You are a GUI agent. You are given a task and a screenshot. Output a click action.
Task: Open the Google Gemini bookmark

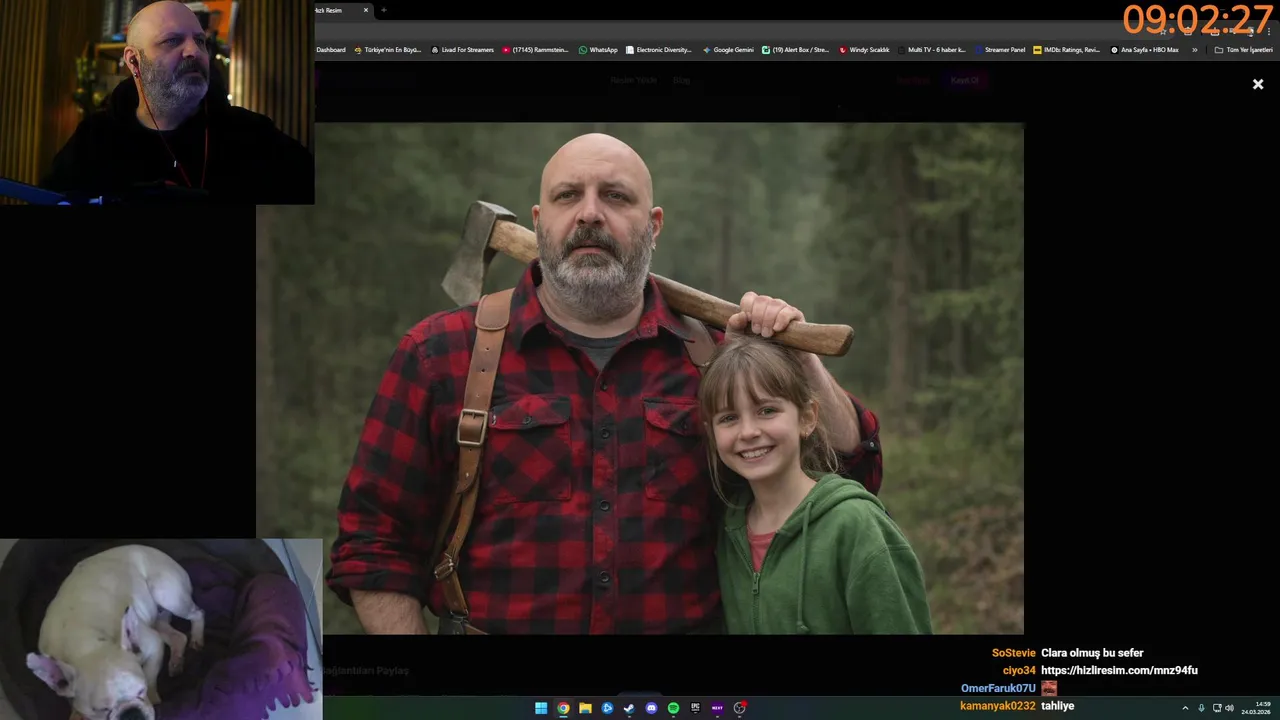pyautogui.click(x=728, y=50)
